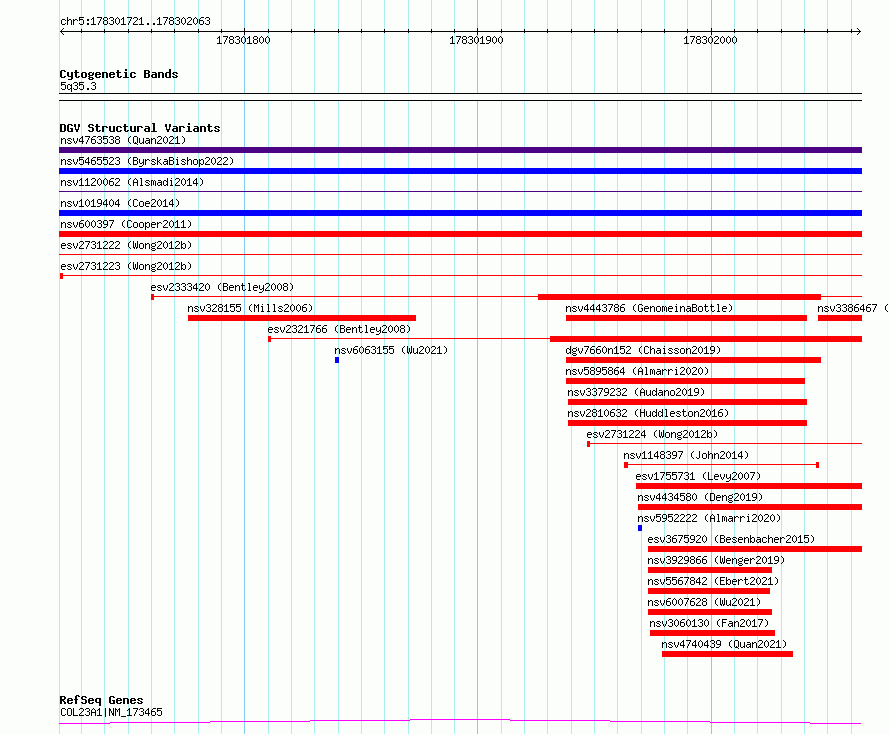
Task: Click the nsv4740439 (Quan2021) label
Action: [x=724, y=644]
